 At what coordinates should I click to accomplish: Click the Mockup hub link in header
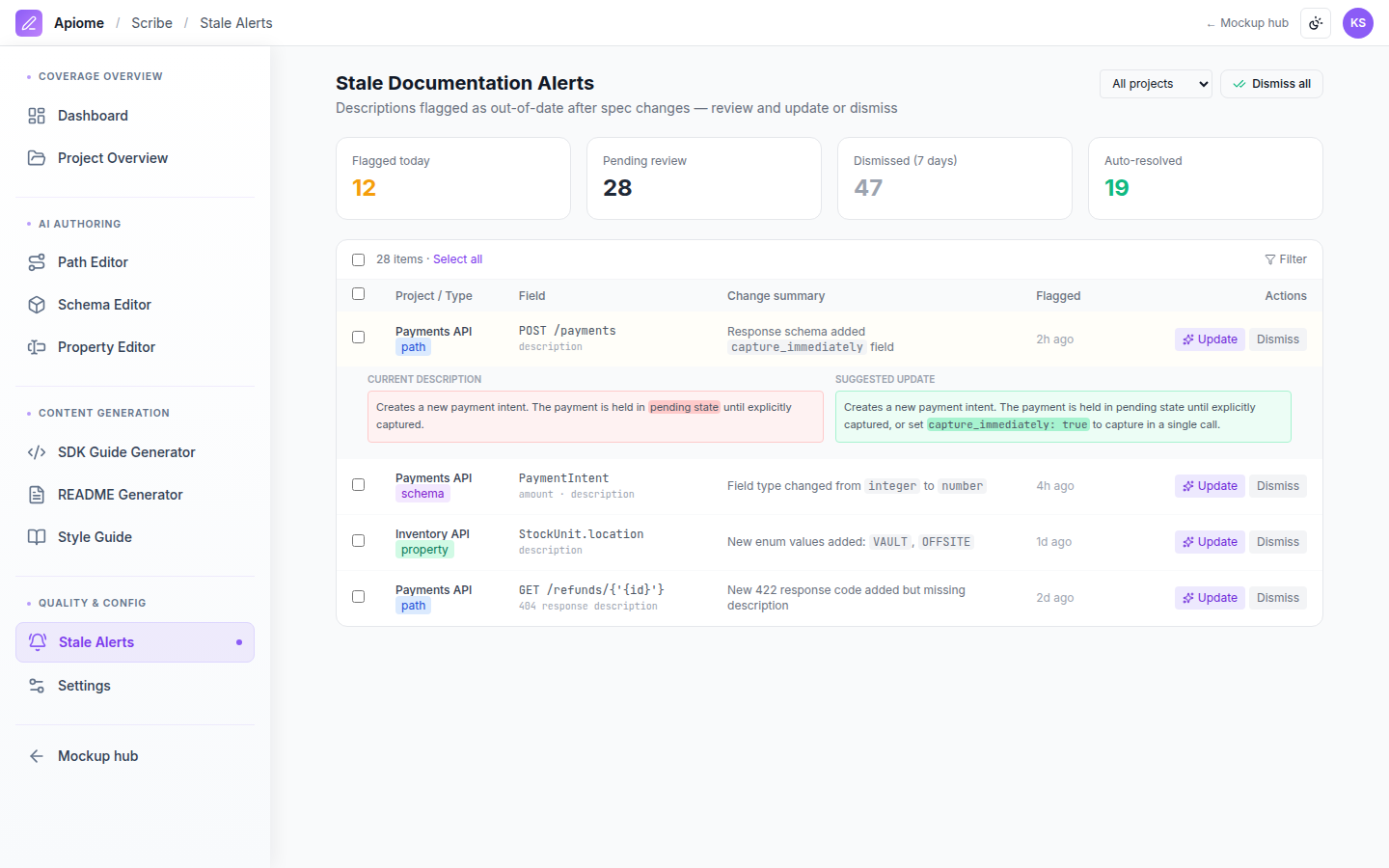[1247, 23]
